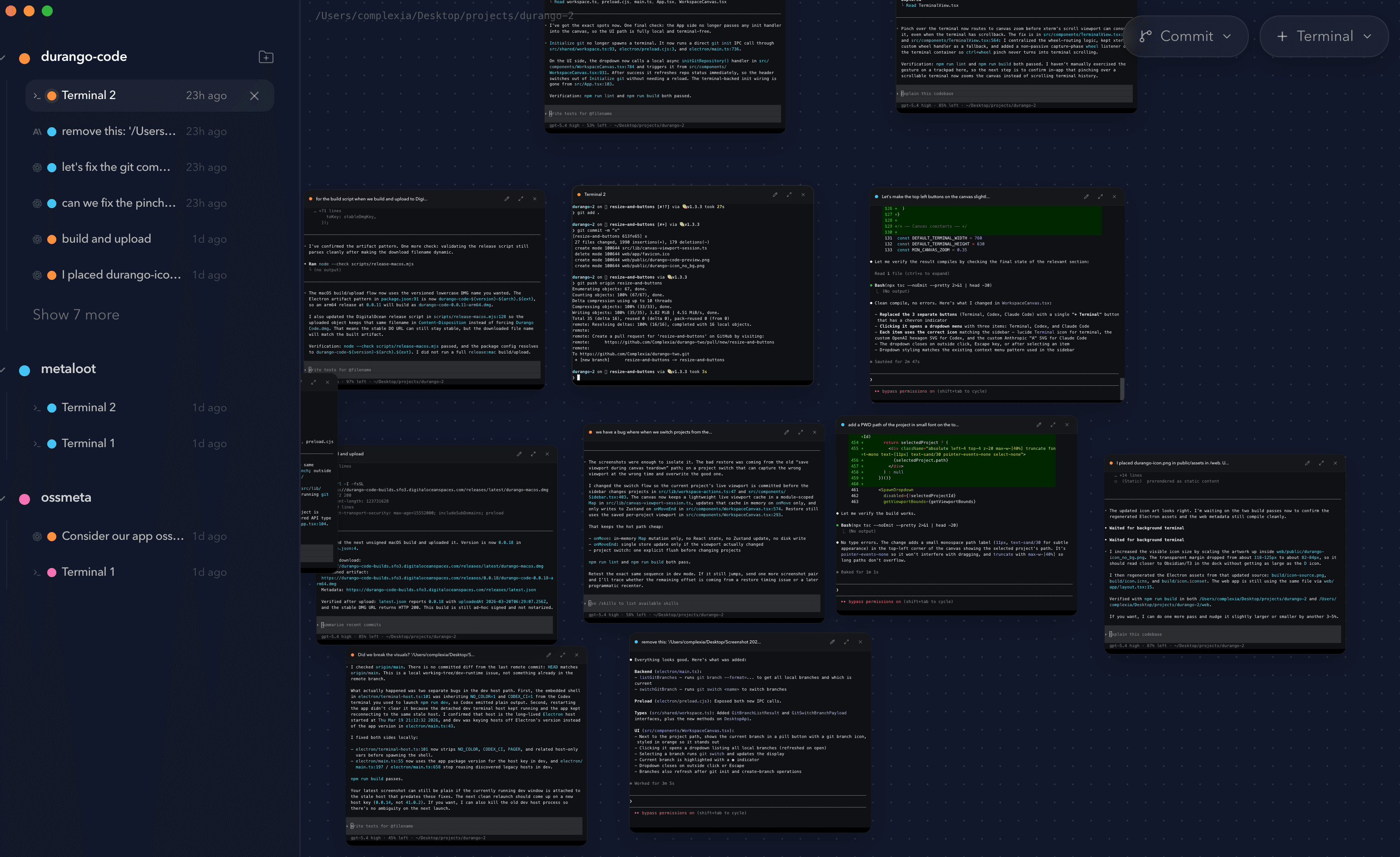Click the expand arrows icon on the 'we have a bug' card
The image size is (1400, 857).
click(x=800, y=432)
